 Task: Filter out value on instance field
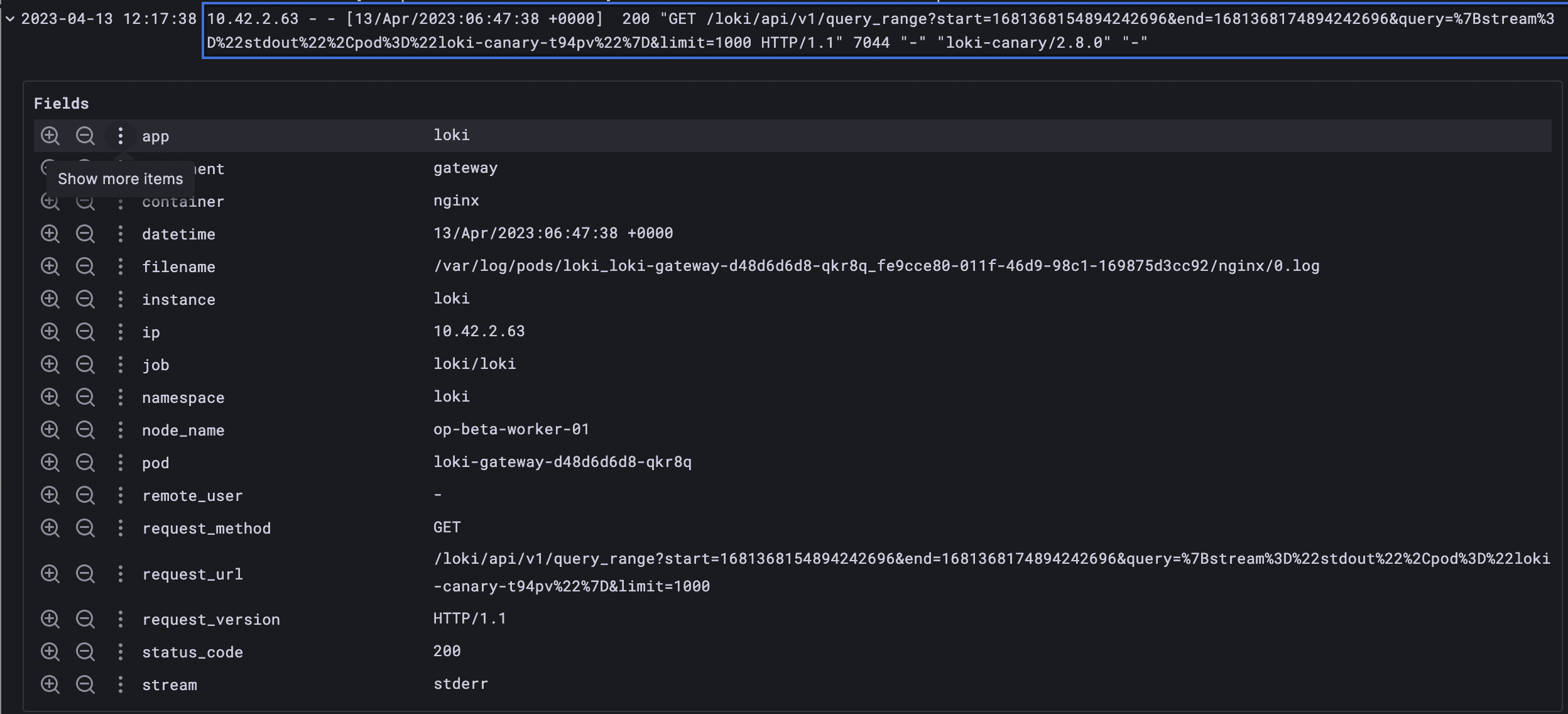tap(85, 299)
